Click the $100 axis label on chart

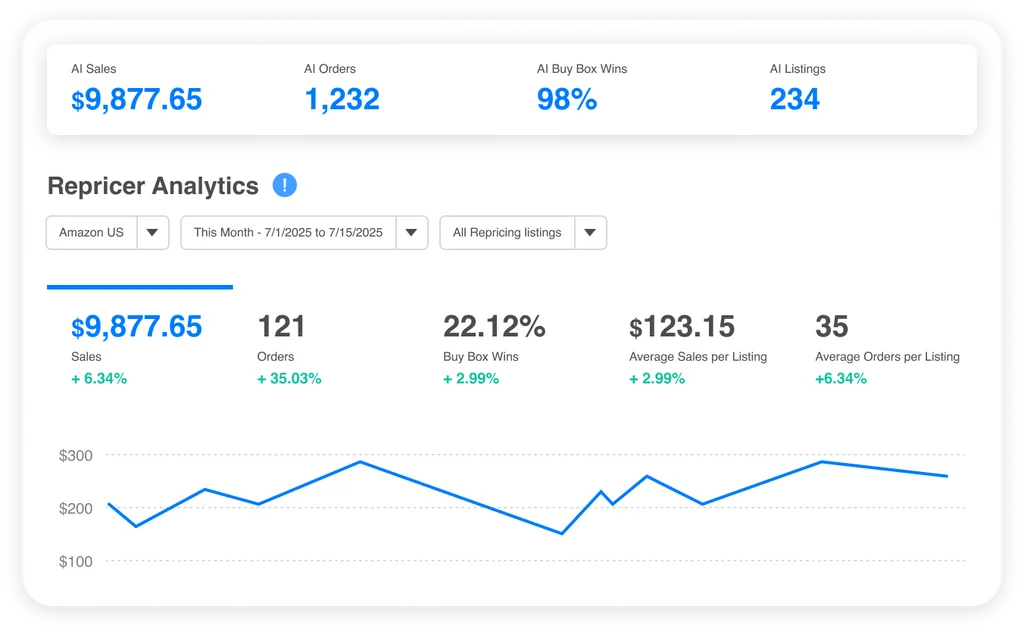76,561
